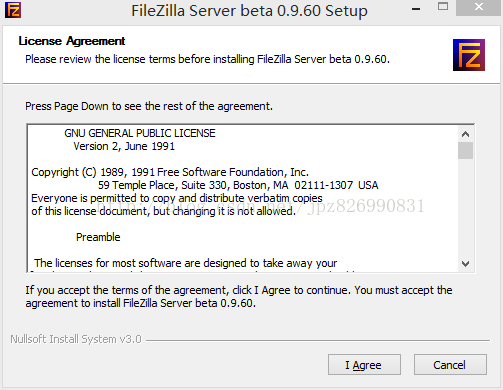Click the 'License Agreement' header title
Screen dimensions: 503x390
[72, 41]
